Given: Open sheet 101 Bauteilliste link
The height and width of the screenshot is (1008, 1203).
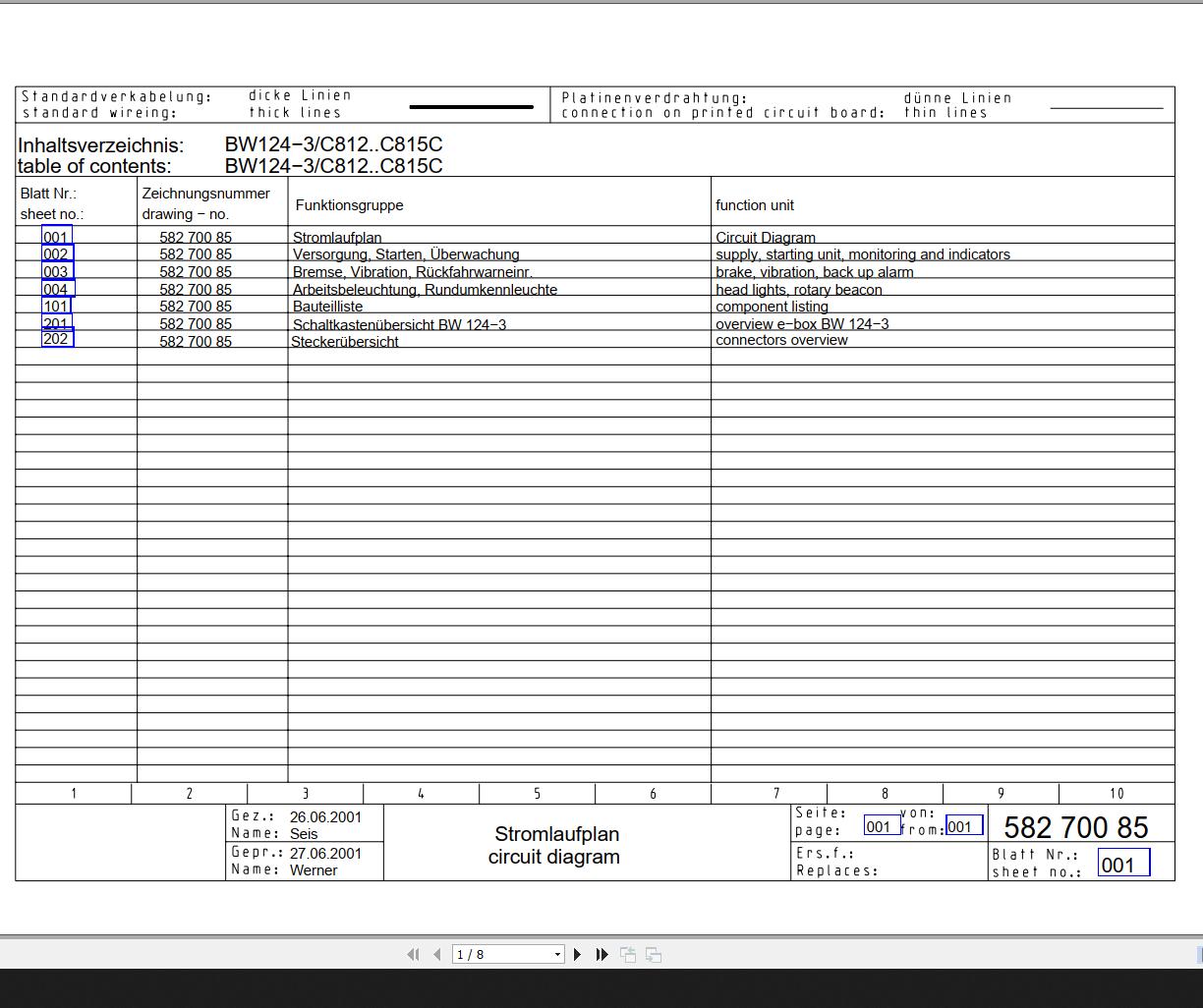Looking at the screenshot, I should click(x=56, y=306).
